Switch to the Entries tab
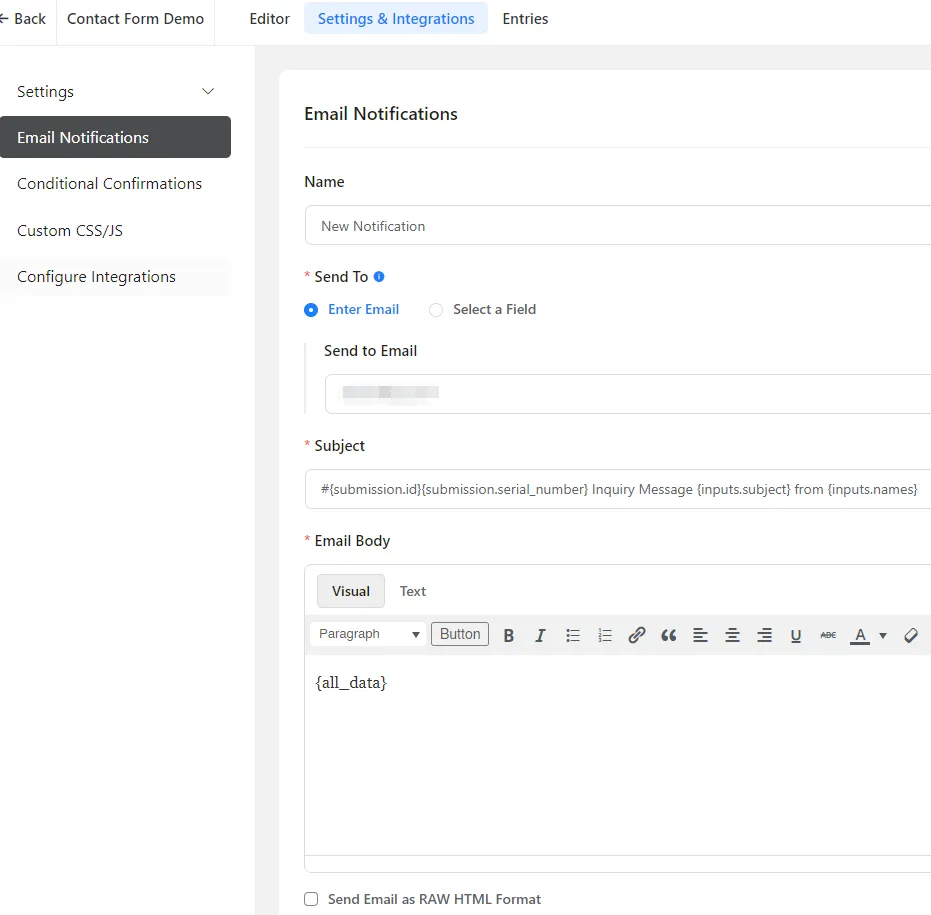This screenshot has height=915, width=931. 525,19
